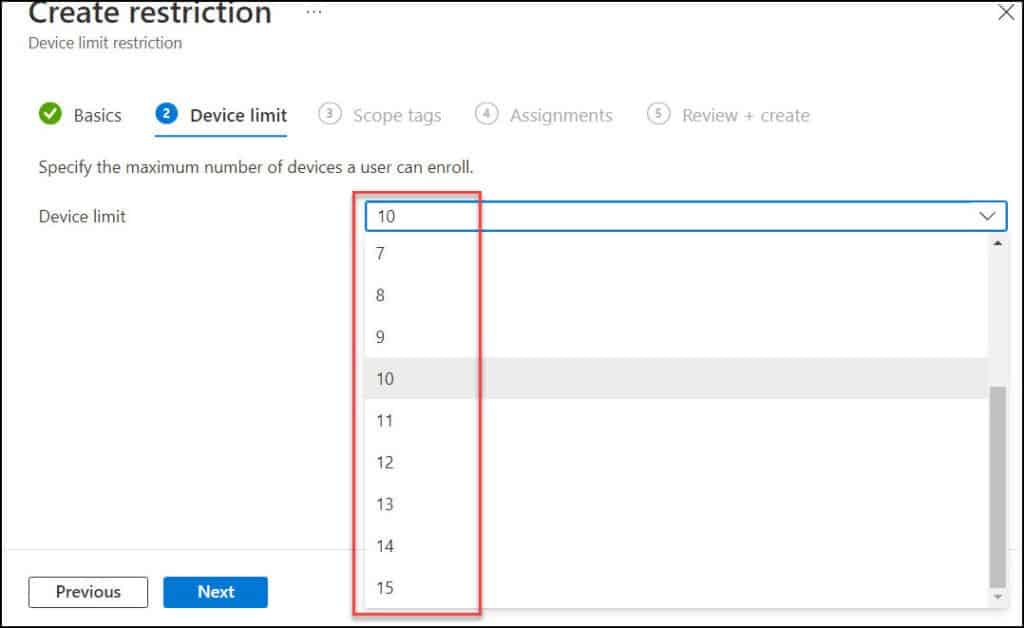Viewport: 1024px width, 628px height.
Task: Choose 8 as the device limit
Action: coord(380,296)
